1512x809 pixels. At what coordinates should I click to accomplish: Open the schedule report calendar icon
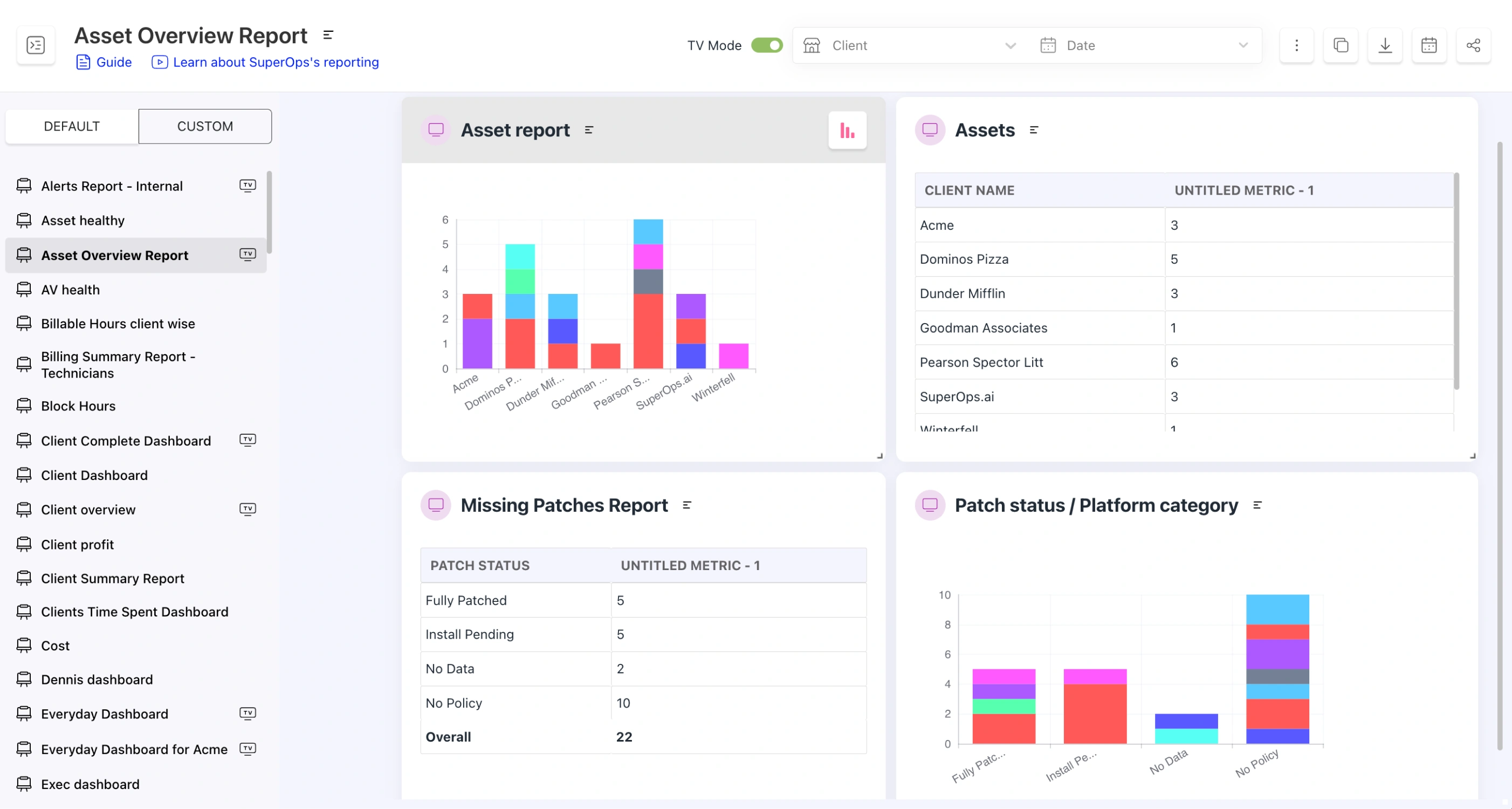(x=1428, y=45)
